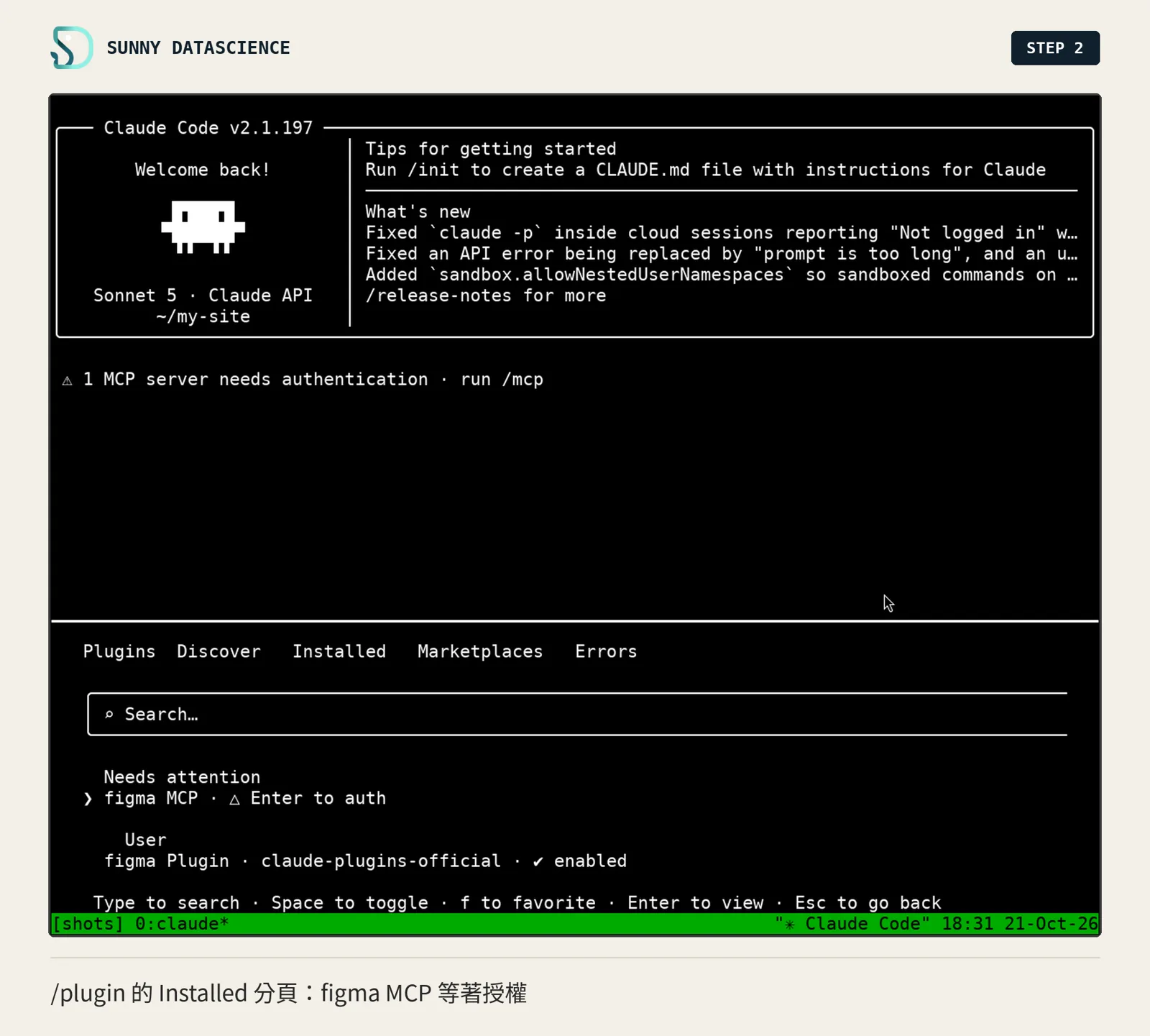Click the search magnifier icon

point(109,715)
